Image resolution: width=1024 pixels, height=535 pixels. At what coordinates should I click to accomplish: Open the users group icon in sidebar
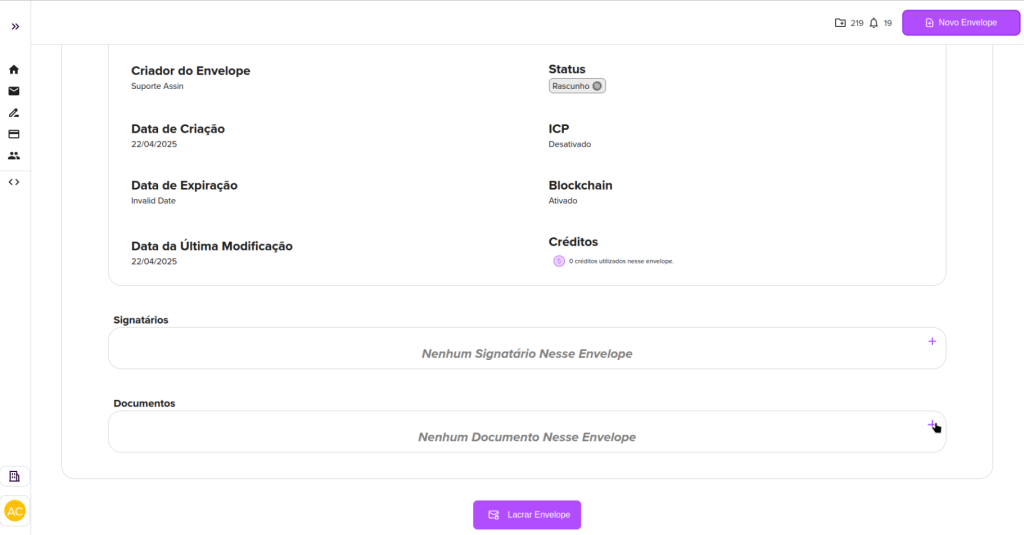point(14,156)
